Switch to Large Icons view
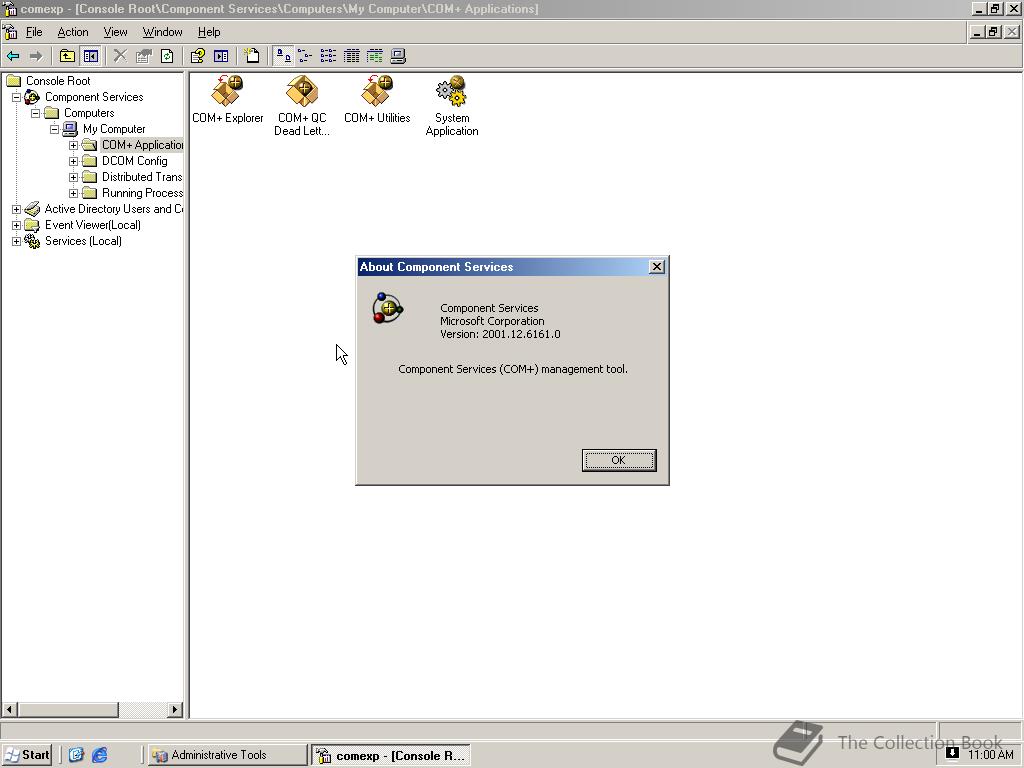The height and width of the screenshot is (768, 1024). click(x=283, y=56)
